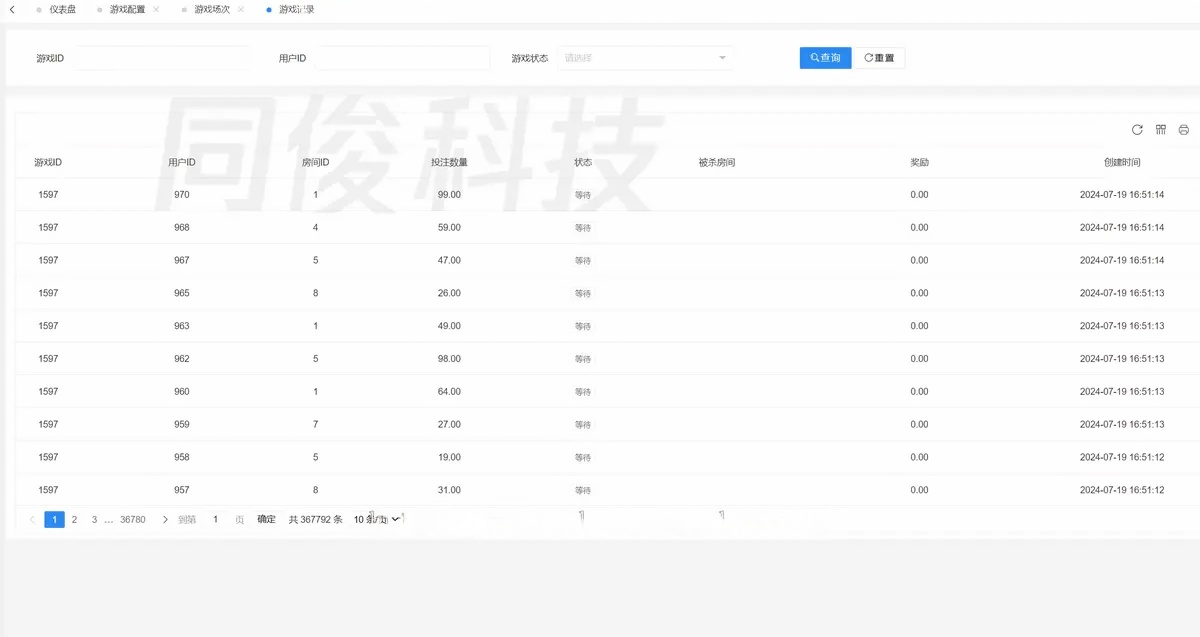Go to next page using right arrow

pos(165,520)
